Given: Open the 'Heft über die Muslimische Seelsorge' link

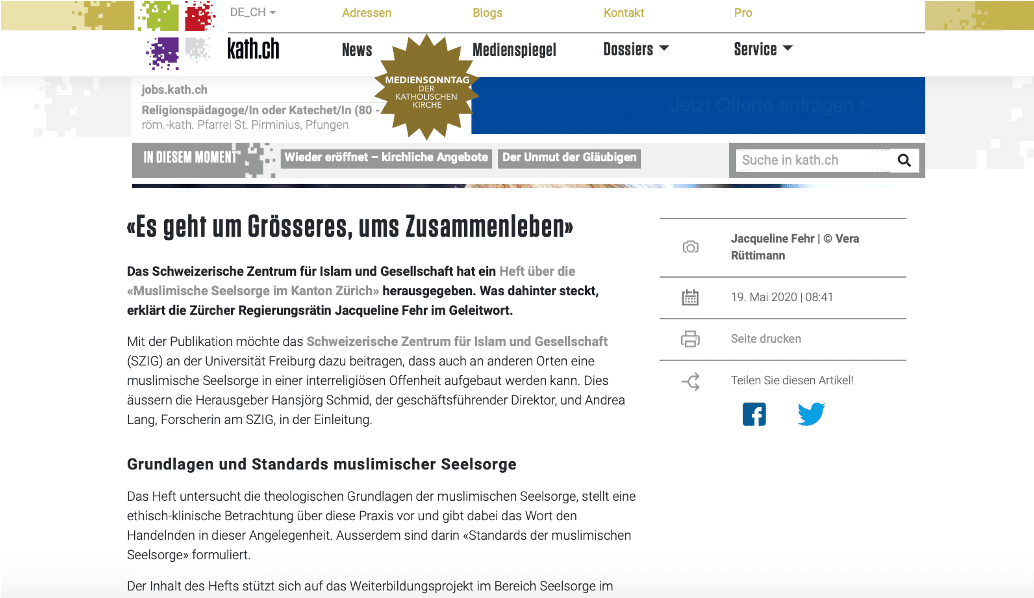Looking at the screenshot, I should click(351, 281).
